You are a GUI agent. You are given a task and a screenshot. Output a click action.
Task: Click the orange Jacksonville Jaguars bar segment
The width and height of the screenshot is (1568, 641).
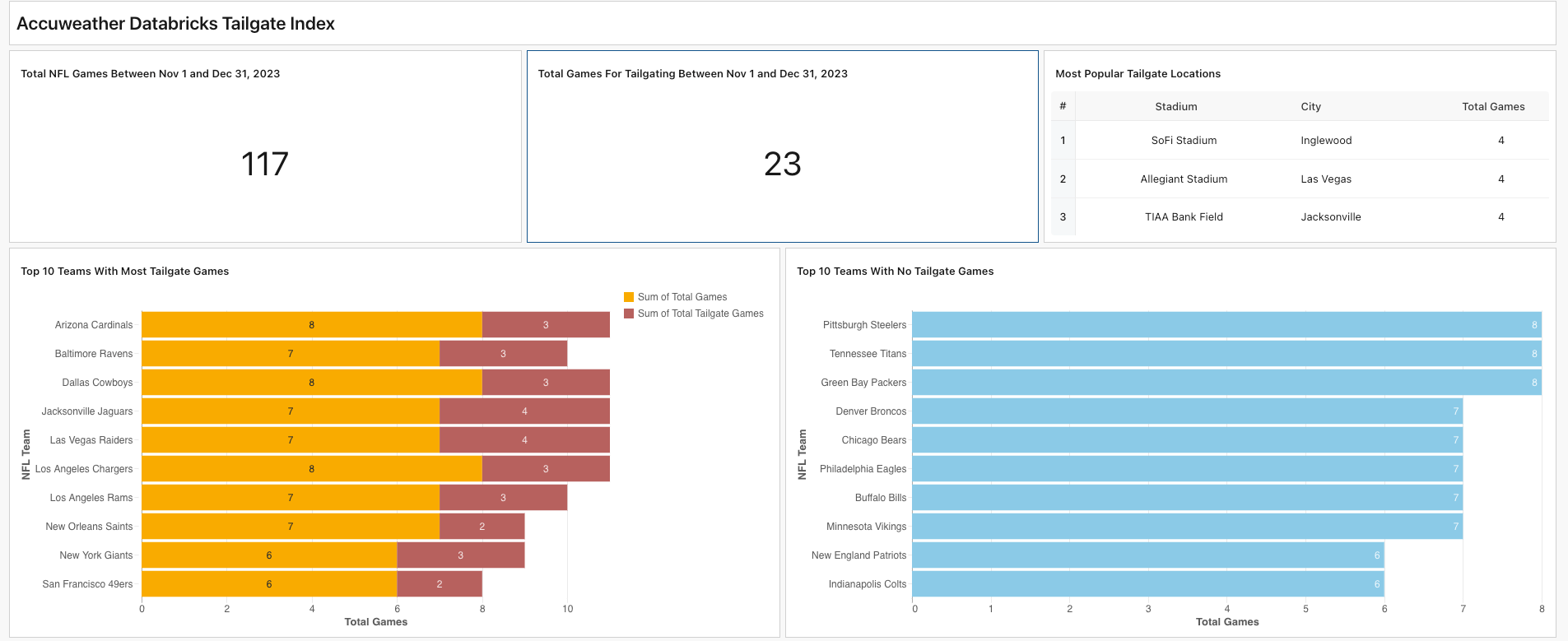click(x=291, y=411)
